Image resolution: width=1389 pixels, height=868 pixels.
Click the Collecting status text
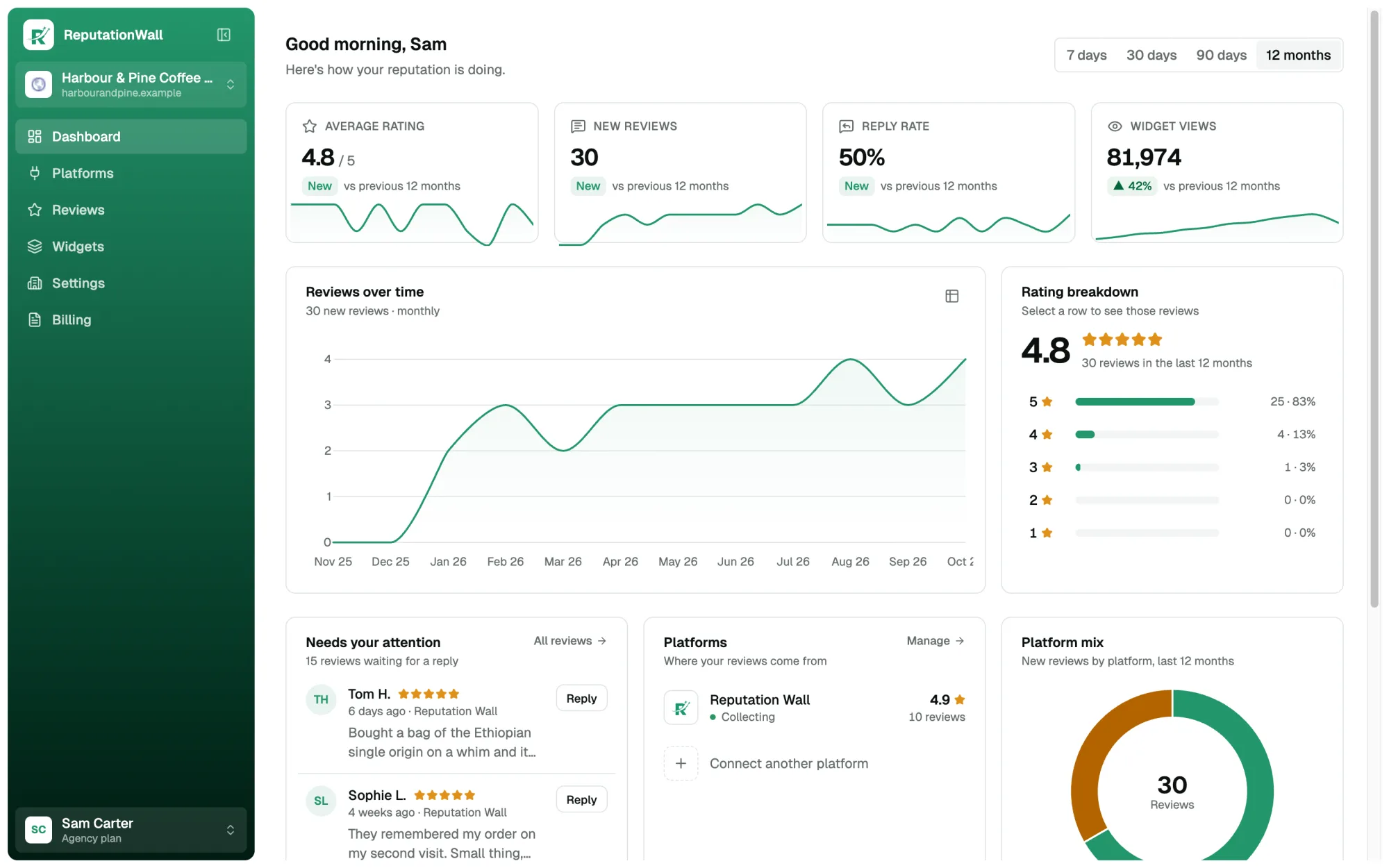pos(748,717)
